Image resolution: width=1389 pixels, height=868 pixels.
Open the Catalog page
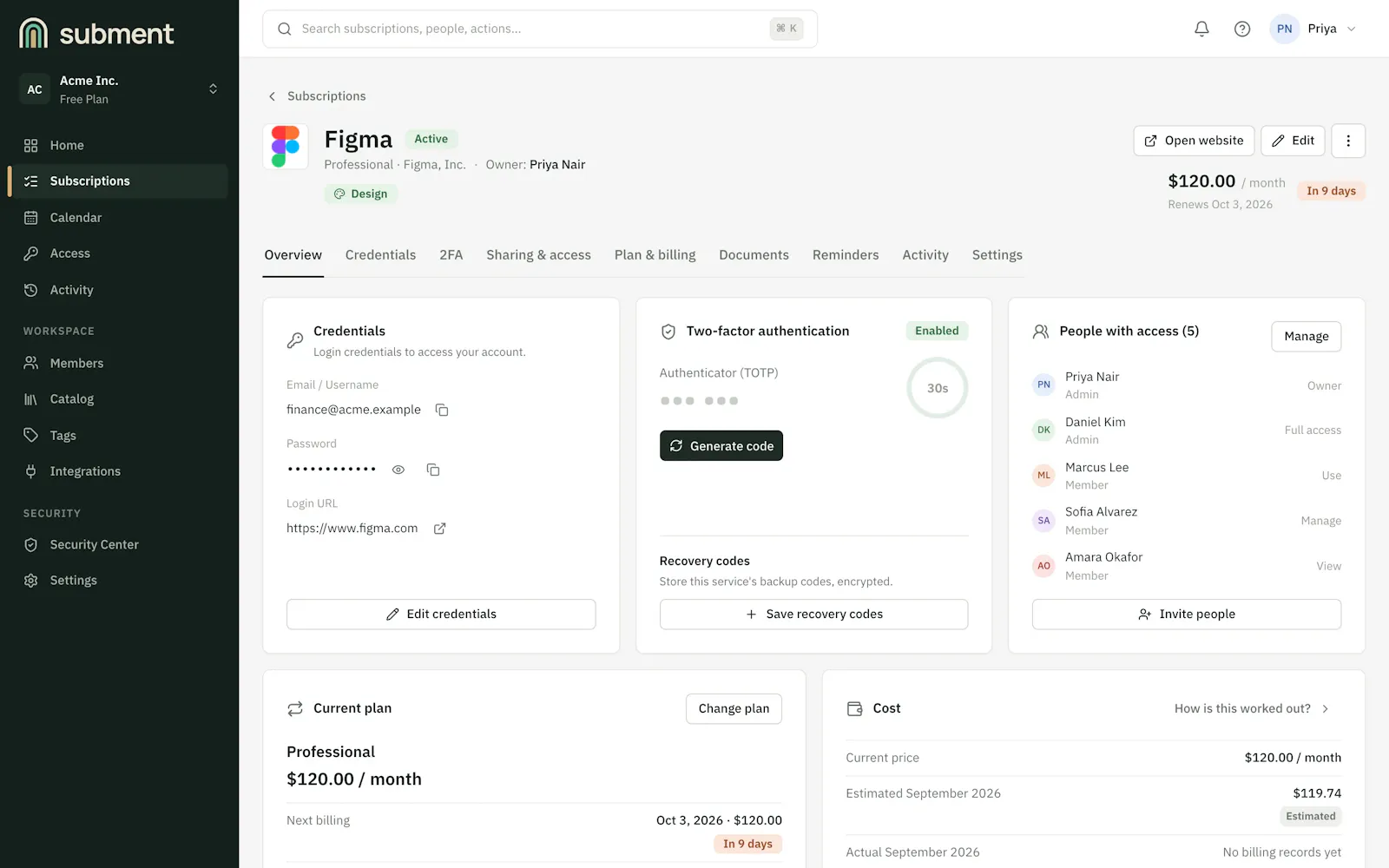[x=119, y=399]
